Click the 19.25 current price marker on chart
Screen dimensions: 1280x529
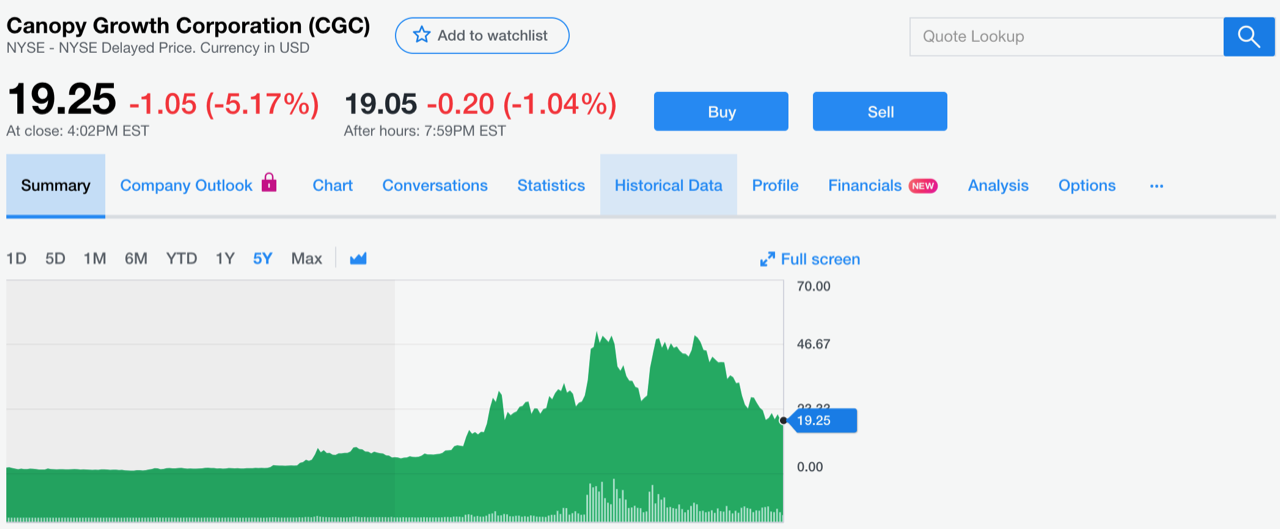822,420
